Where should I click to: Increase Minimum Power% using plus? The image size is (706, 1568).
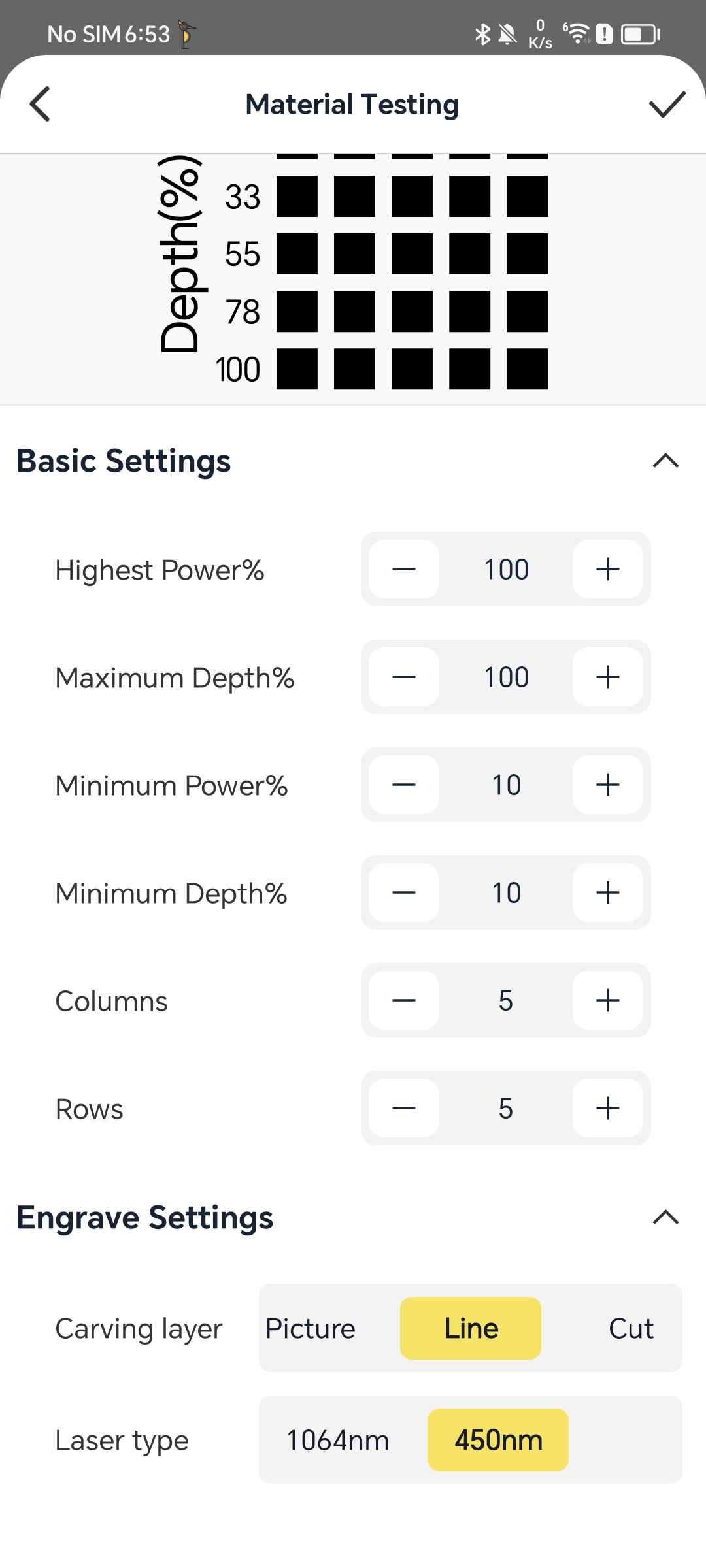tap(607, 785)
